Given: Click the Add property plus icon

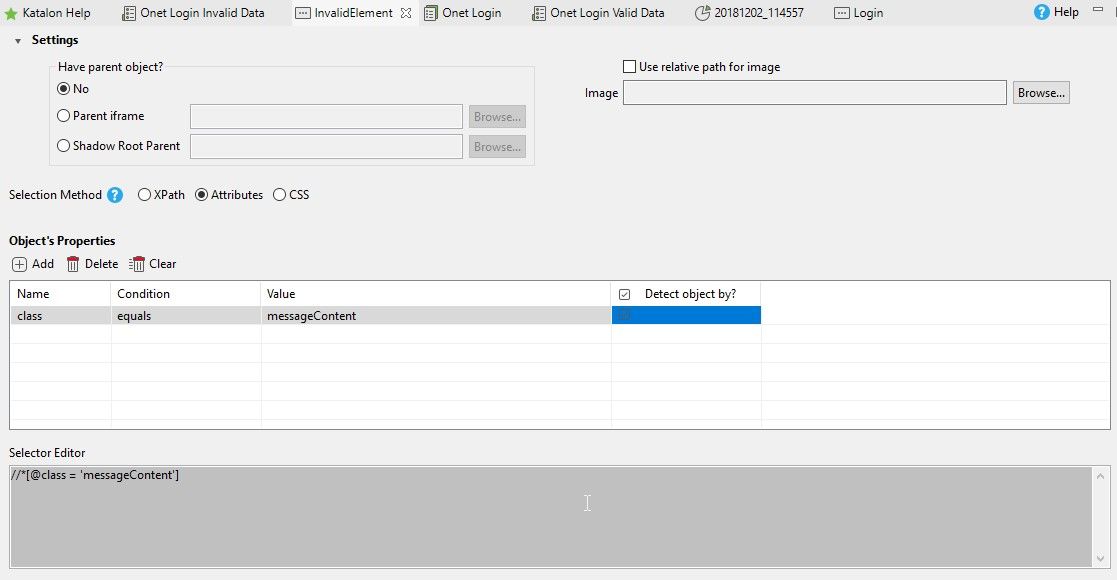Looking at the screenshot, I should [x=20, y=264].
